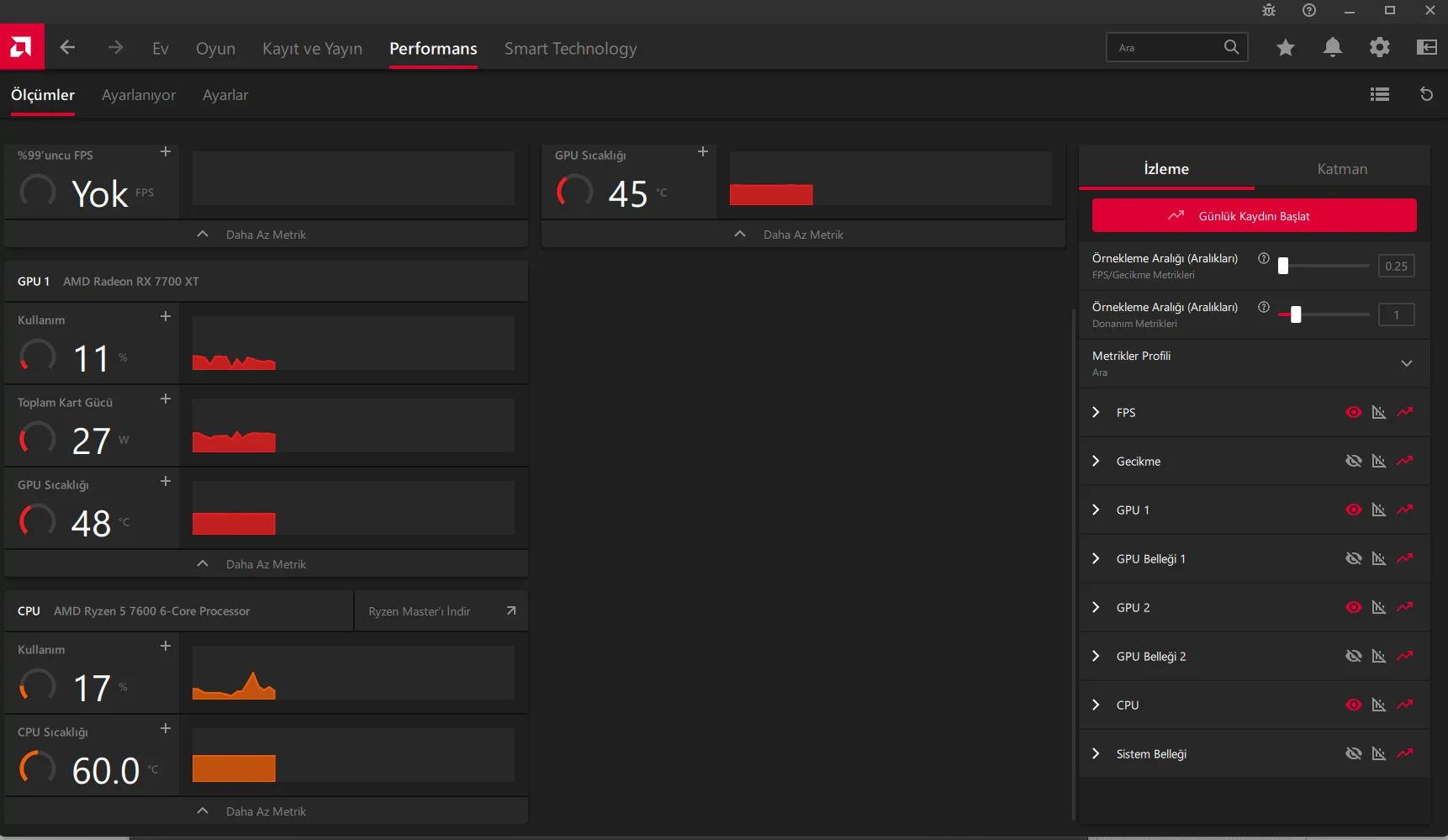This screenshot has width=1448, height=840.
Task: Expand the Sistem Belleği group
Action: pos(1096,753)
